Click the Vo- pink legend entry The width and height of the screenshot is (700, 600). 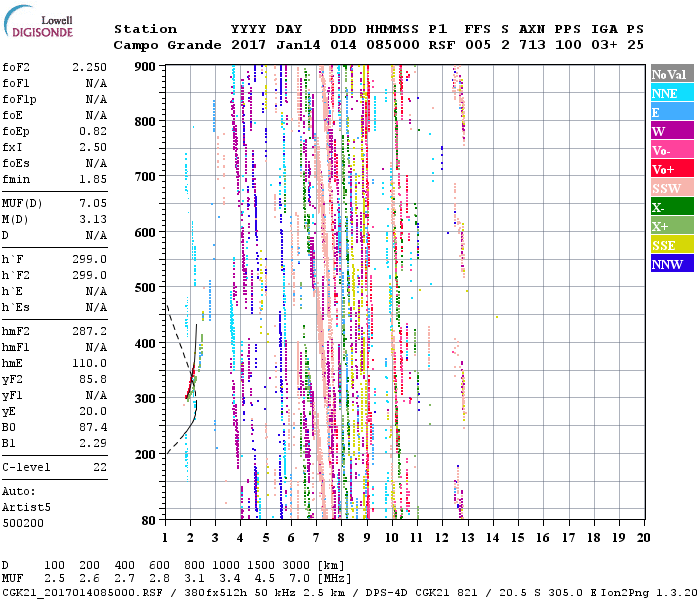click(672, 150)
